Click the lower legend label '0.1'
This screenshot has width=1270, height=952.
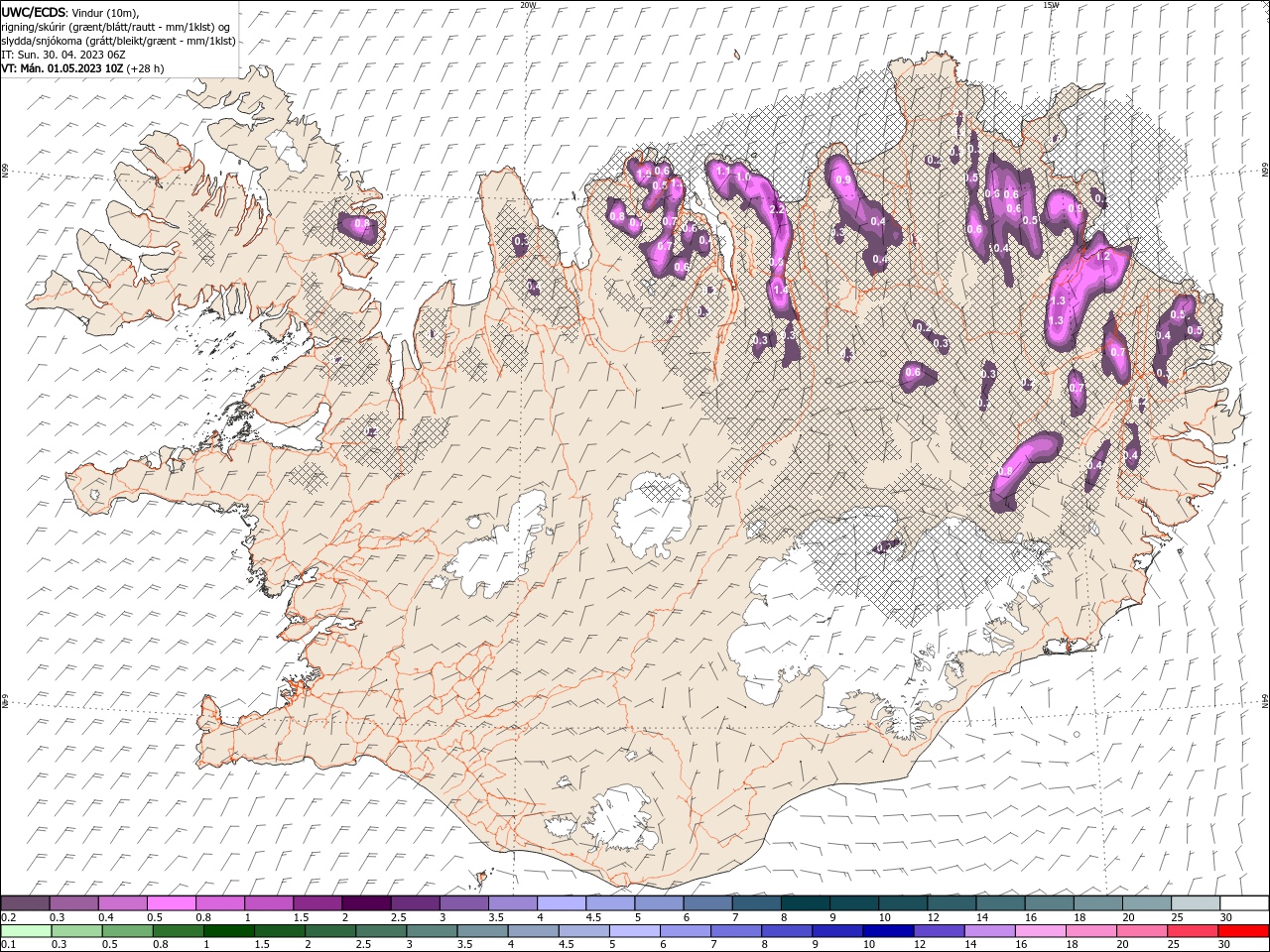(8, 945)
